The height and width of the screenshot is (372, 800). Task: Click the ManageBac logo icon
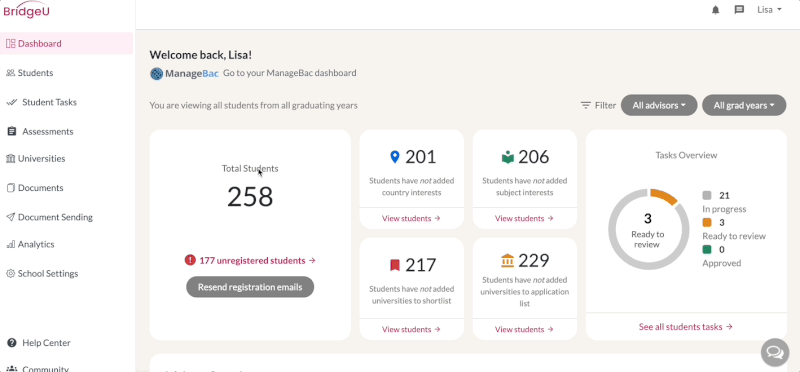[156, 73]
